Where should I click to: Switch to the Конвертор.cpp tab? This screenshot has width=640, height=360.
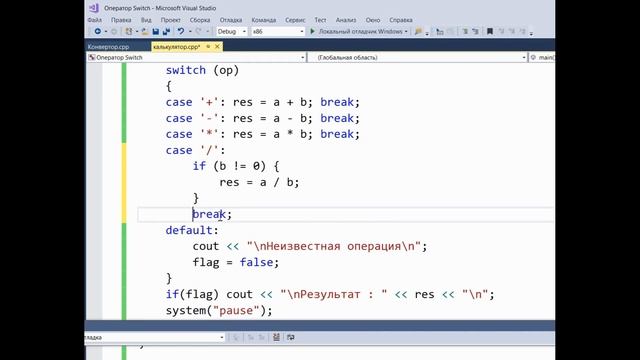[109, 47]
